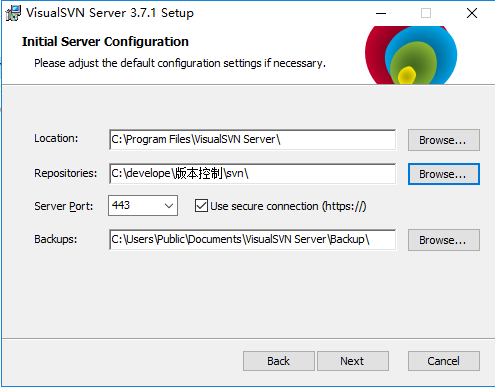495x387 pixels.
Task: Click the VisualSVN Server 3.7.1 Setup title text
Action: [110, 13]
